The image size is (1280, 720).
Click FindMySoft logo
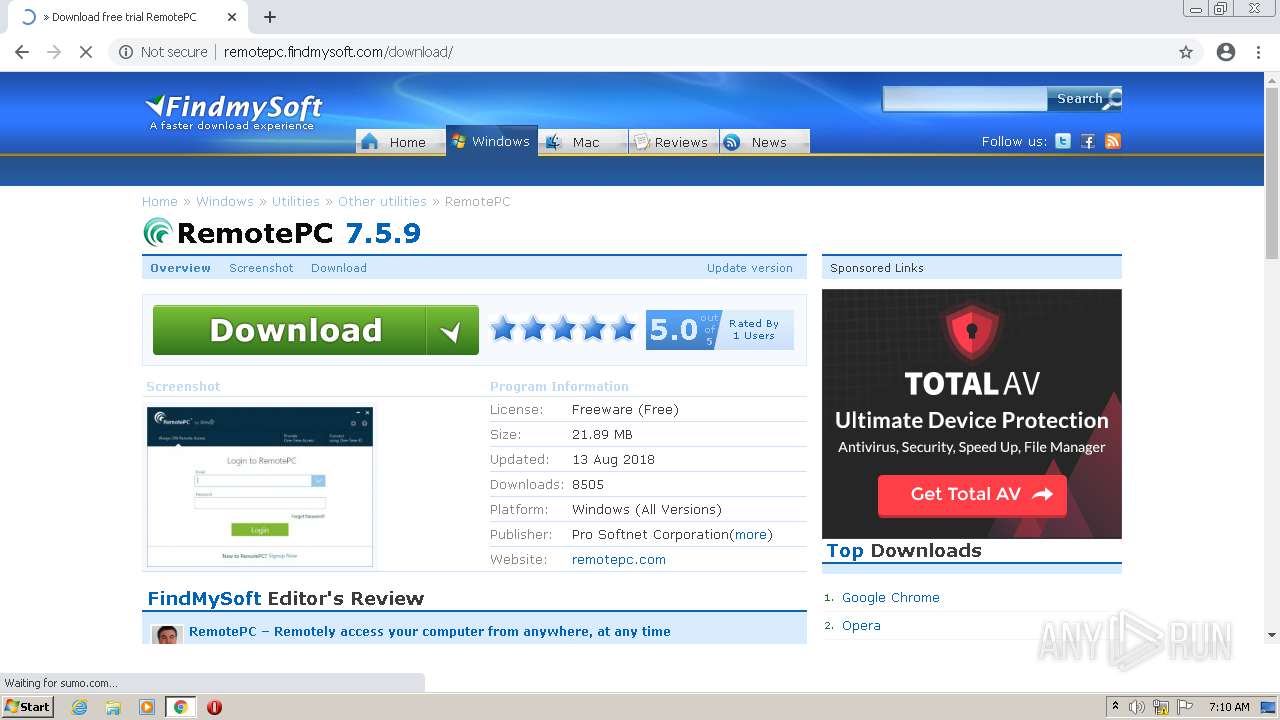point(234,112)
